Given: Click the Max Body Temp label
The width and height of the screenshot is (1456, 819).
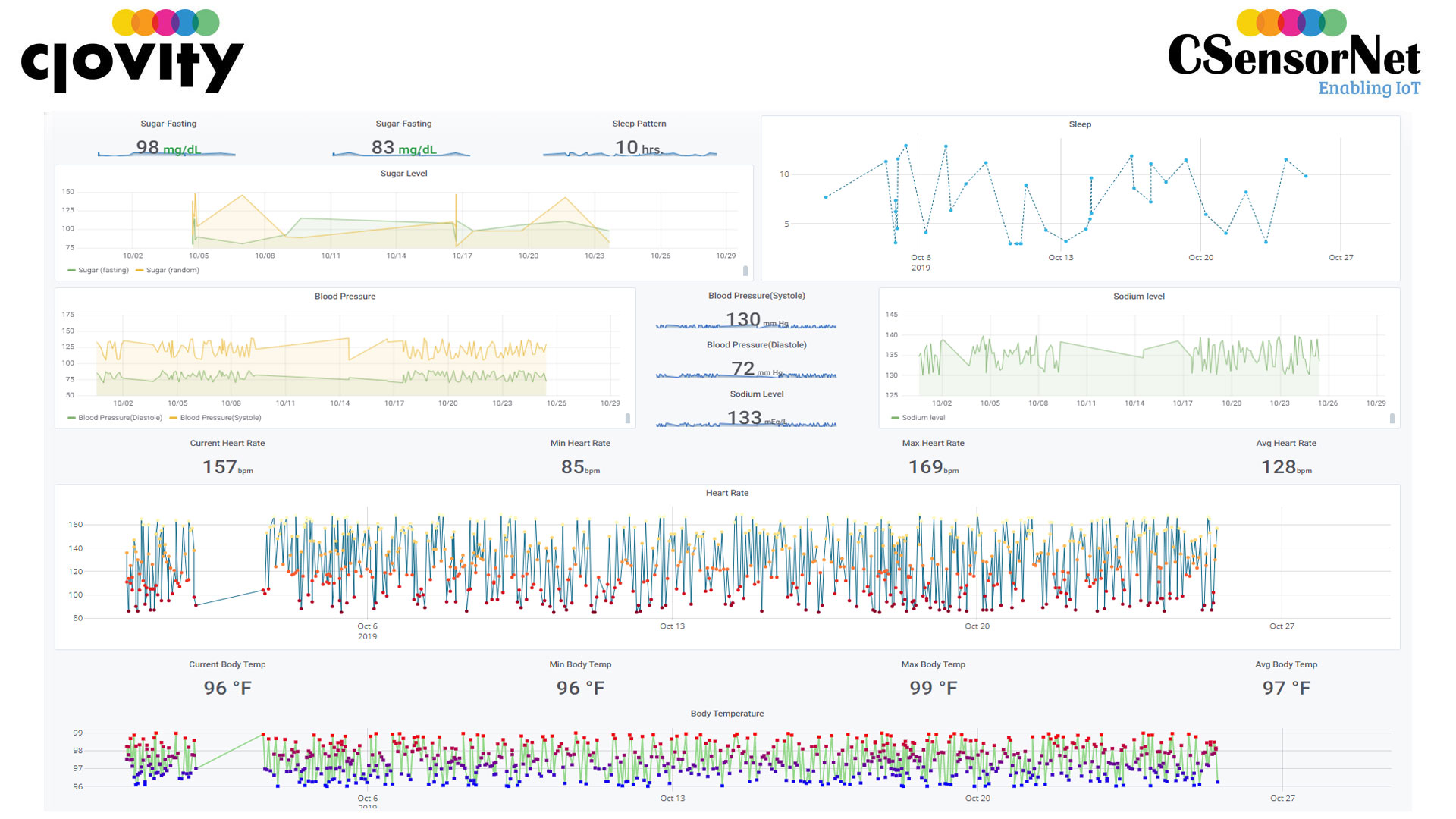Looking at the screenshot, I should tap(933, 664).
